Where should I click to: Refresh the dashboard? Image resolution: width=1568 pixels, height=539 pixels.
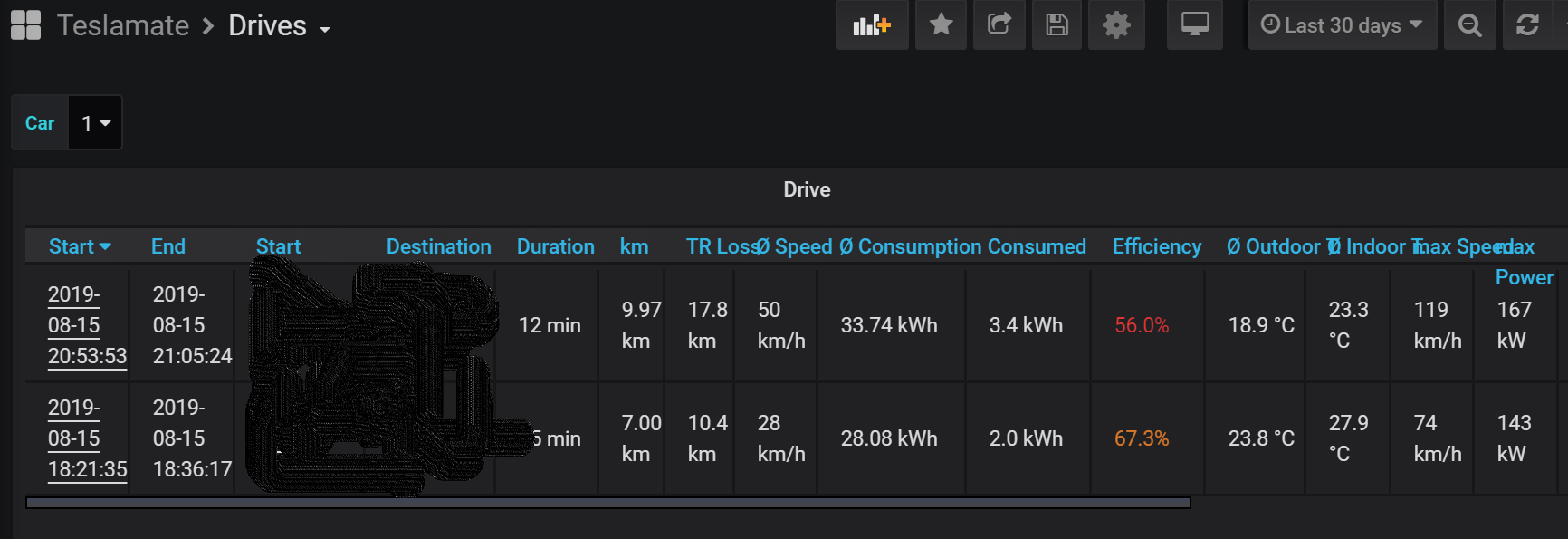coord(1529,24)
